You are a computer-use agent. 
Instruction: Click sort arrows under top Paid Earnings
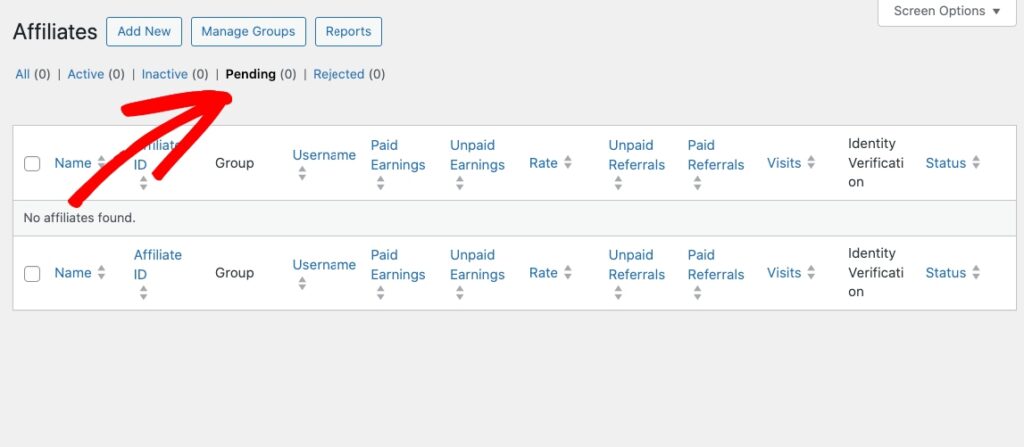(x=381, y=184)
